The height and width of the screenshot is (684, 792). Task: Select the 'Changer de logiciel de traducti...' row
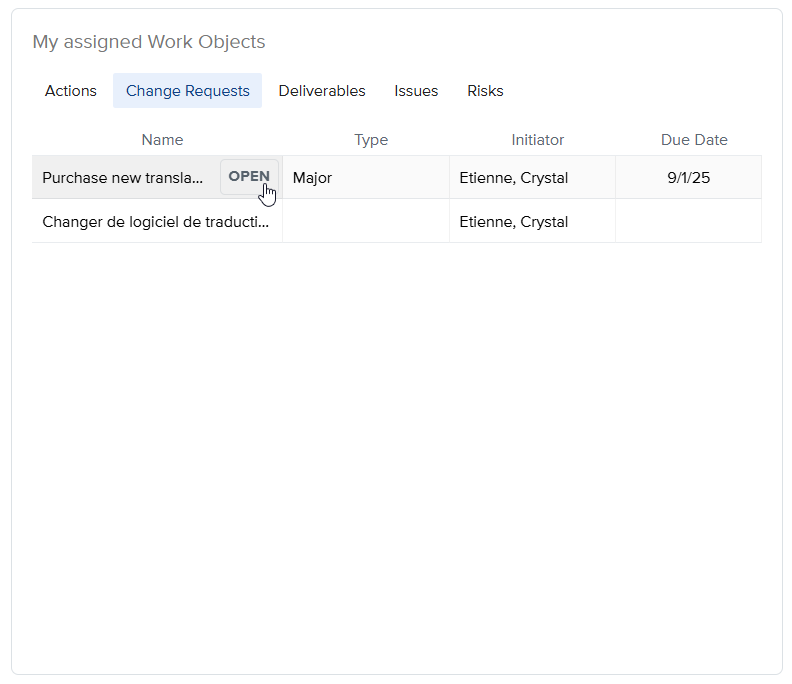pyautogui.click(x=156, y=222)
